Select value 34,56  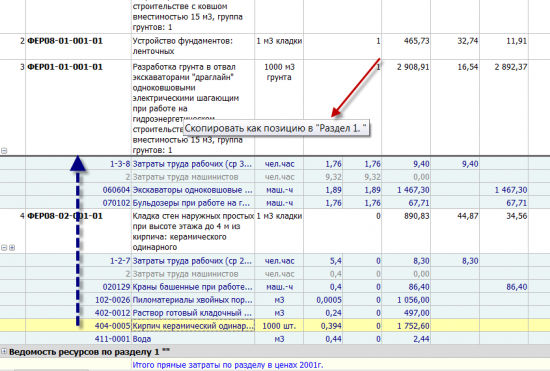[x=516, y=216]
